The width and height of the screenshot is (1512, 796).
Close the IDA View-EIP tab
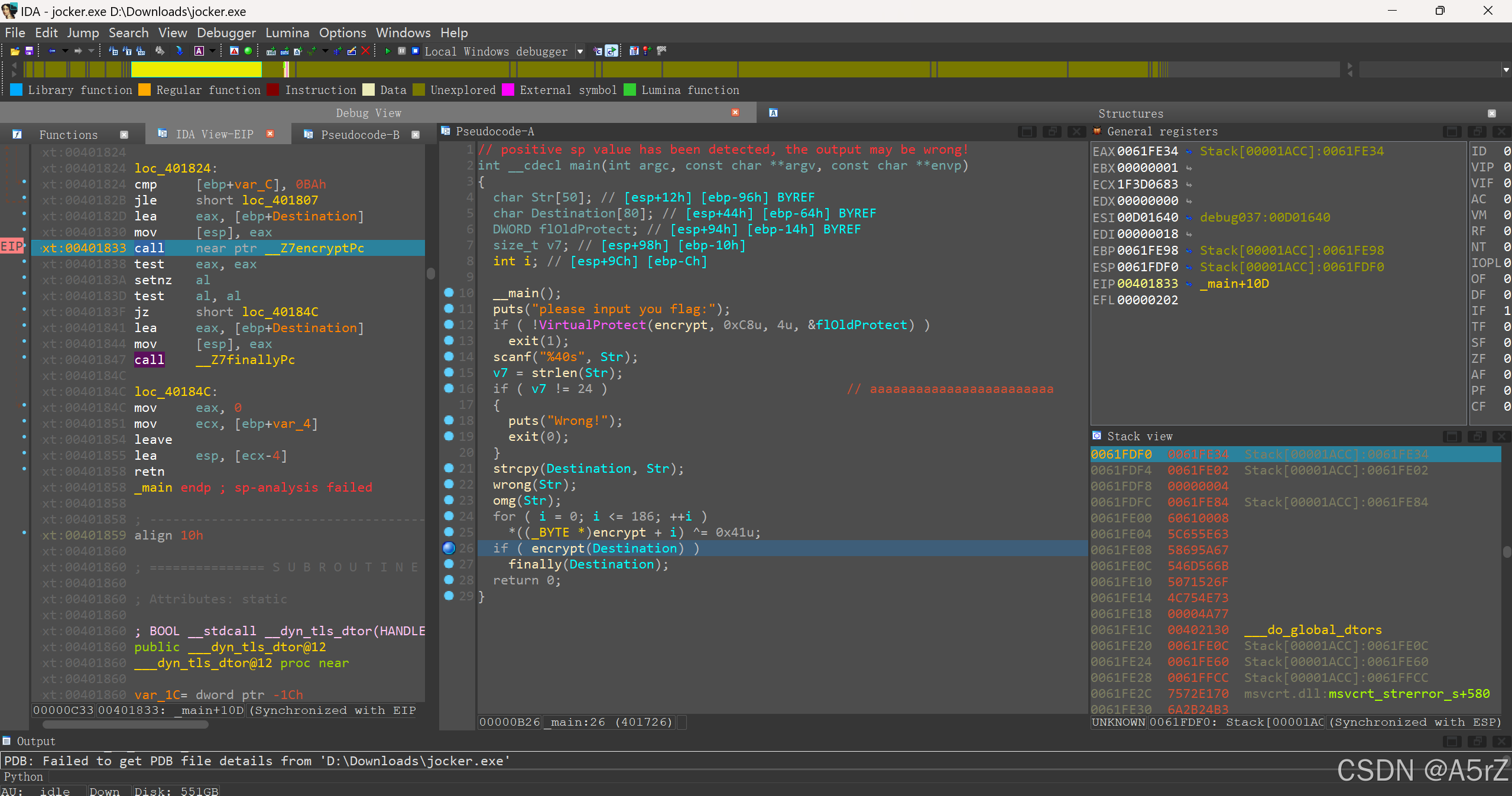tap(270, 134)
